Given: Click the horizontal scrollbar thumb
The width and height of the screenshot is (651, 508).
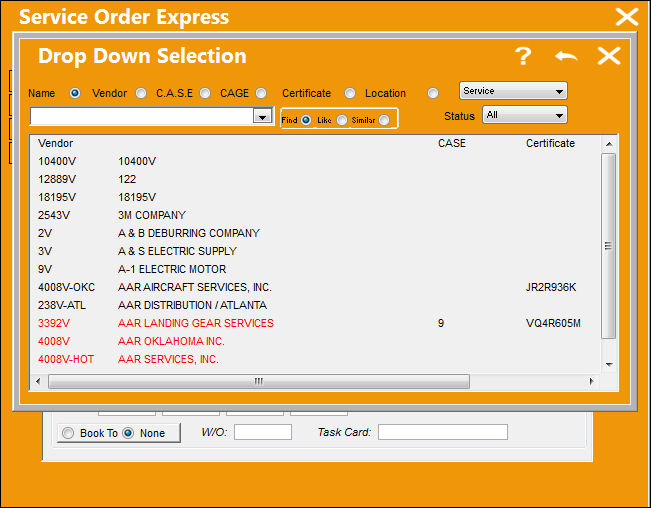Looking at the screenshot, I should [x=259, y=381].
